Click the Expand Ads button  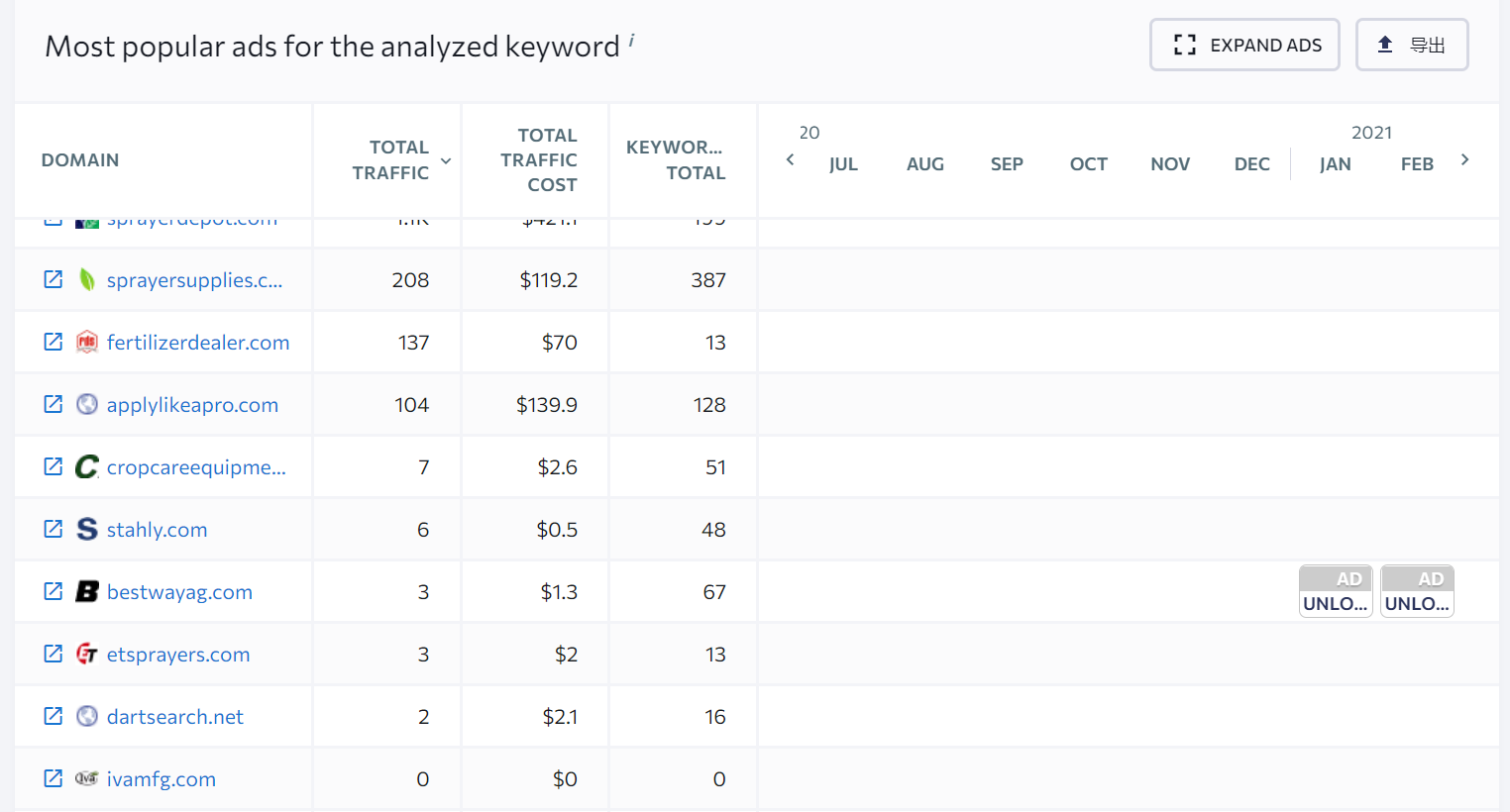click(x=1244, y=45)
